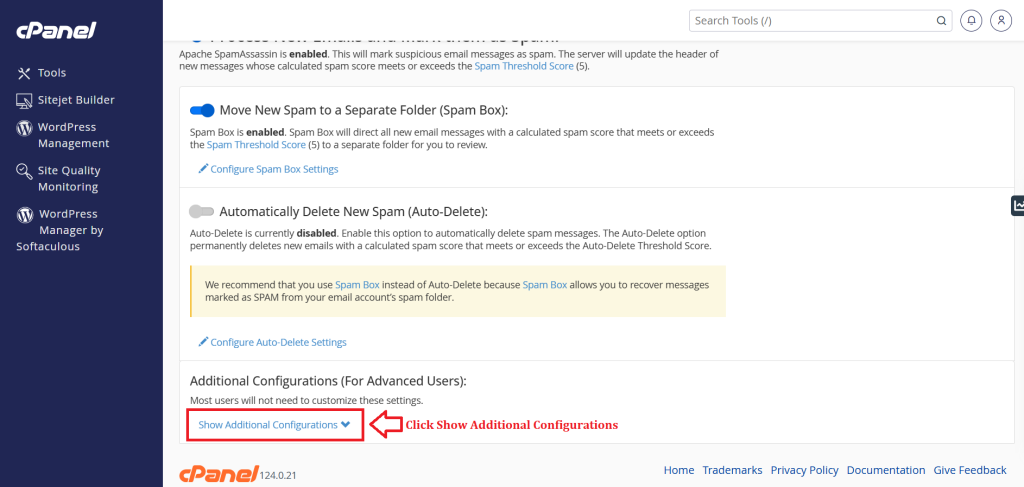Click the search magnifier icon
Screen dimensions: 1024x487
point(941,21)
